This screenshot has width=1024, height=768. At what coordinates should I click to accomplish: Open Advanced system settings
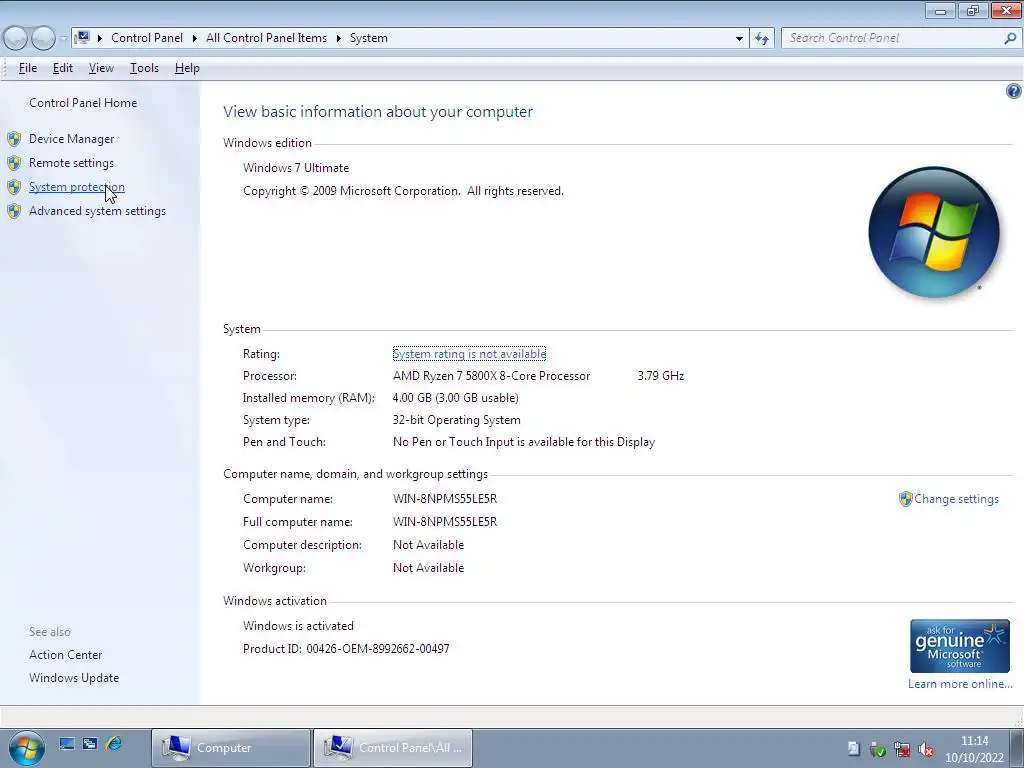(x=97, y=211)
